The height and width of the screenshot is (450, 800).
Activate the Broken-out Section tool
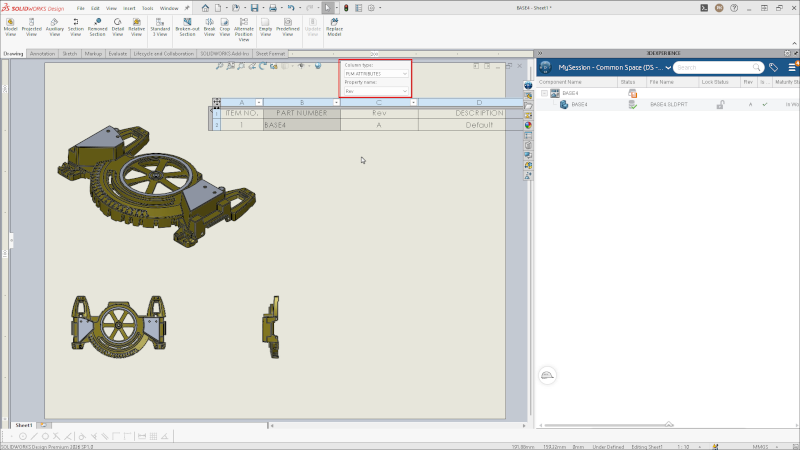tap(187, 23)
